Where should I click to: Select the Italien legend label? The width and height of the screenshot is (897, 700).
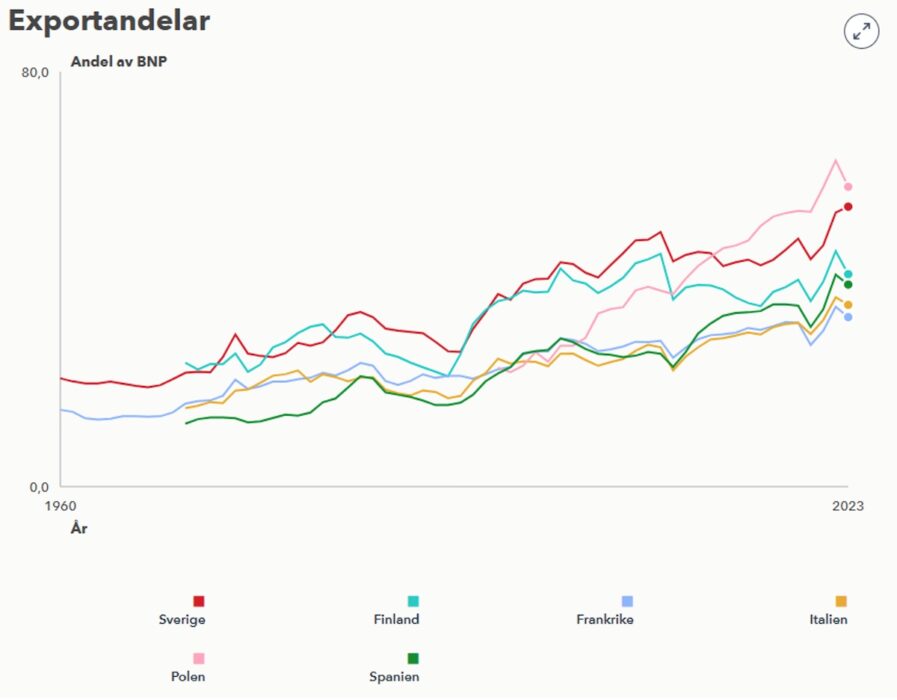828,619
